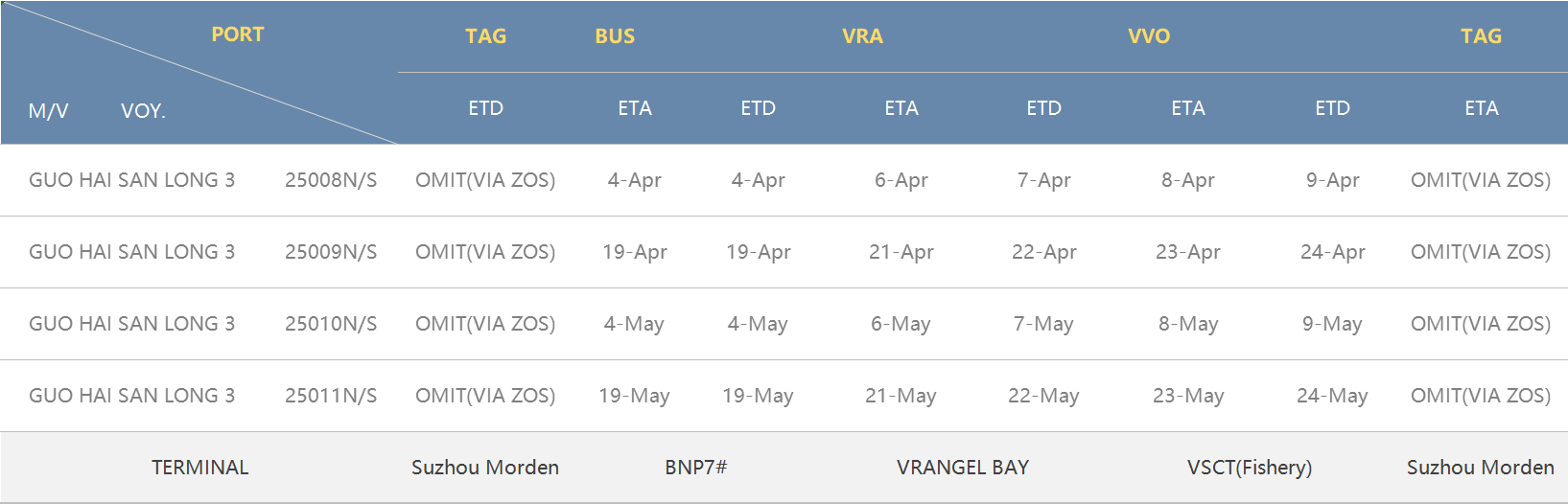Click the 22-May VRA ETD cell
The height and width of the screenshot is (504, 1568).
[x=1043, y=396]
